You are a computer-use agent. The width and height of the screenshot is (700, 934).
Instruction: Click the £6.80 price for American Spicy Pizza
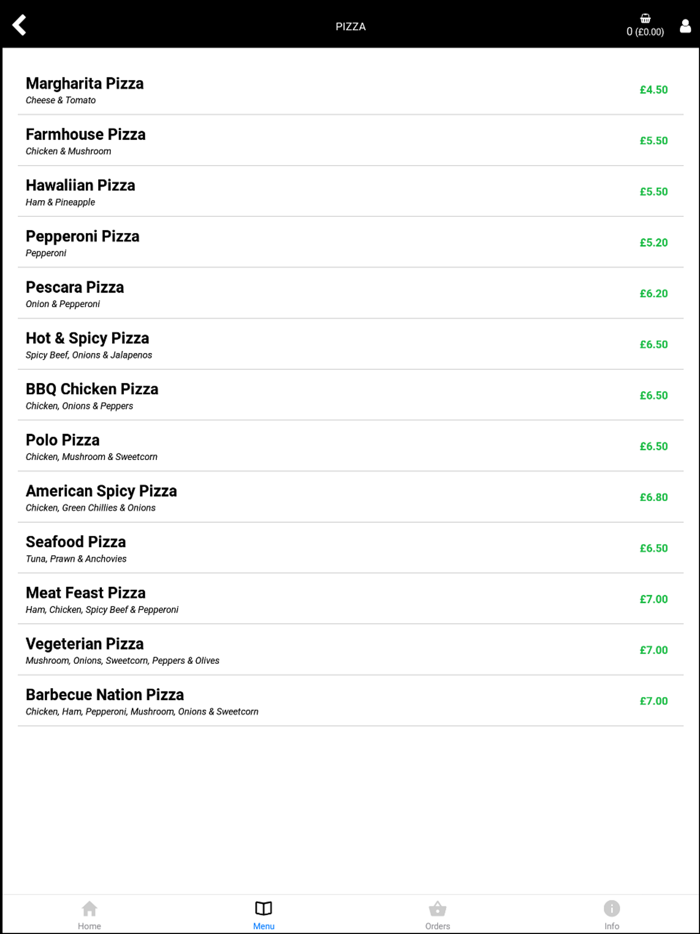click(x=653, y=497)
